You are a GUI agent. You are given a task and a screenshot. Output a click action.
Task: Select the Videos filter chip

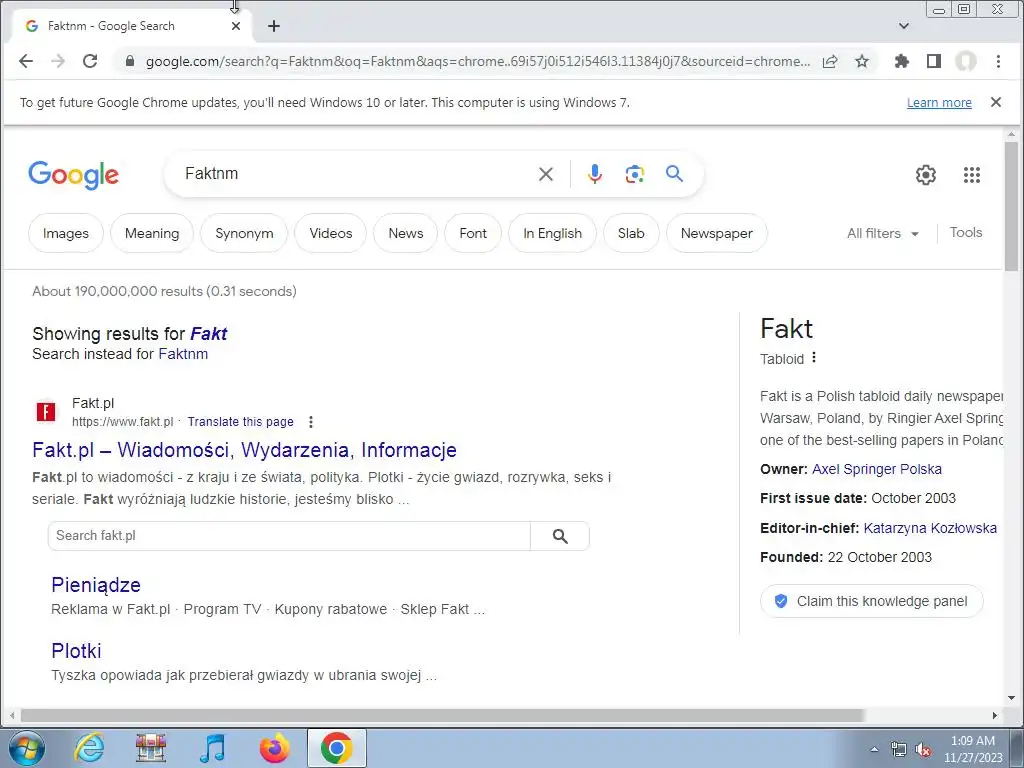(x=330, y=233)
